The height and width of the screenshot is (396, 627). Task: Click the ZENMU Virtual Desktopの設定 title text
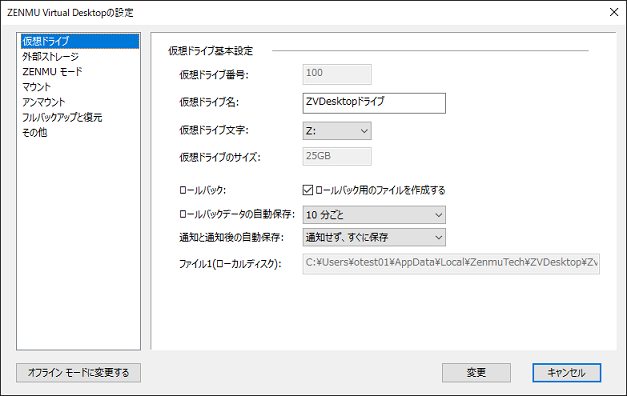pos(70,13)
